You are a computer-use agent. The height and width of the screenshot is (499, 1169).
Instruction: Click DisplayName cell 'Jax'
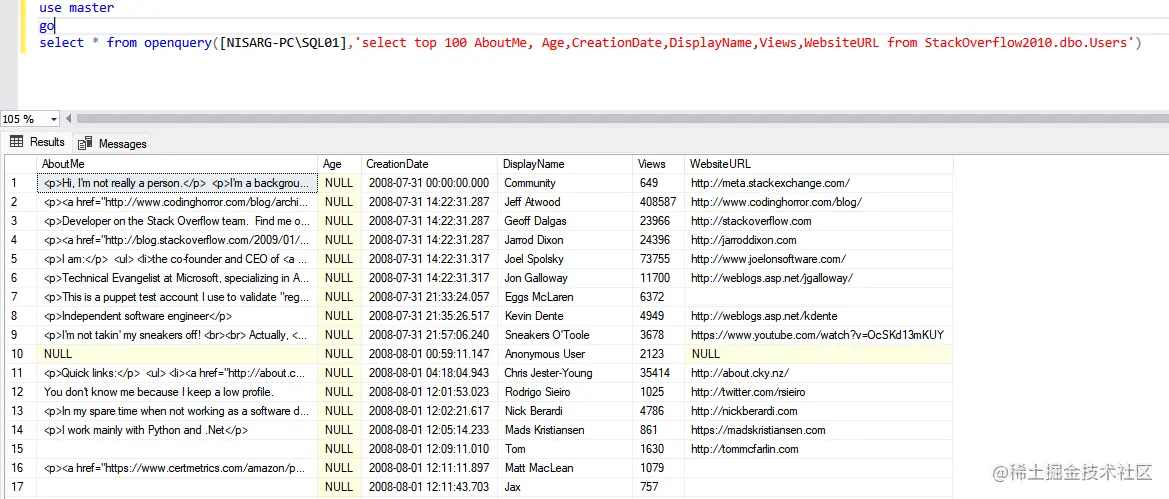coord(566,487)
